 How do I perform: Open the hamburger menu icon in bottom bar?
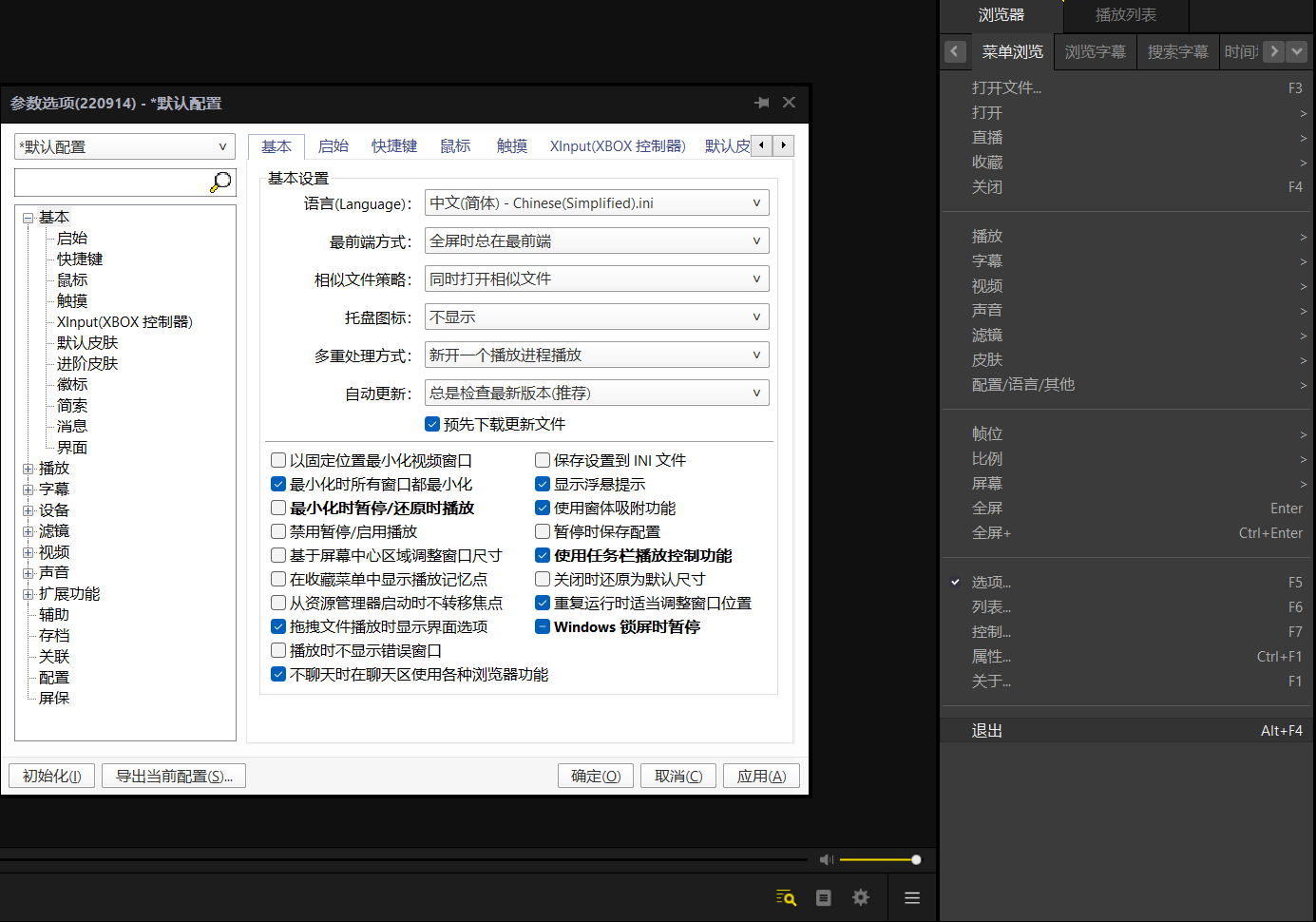pyautogui.click(x=912, y=897)
